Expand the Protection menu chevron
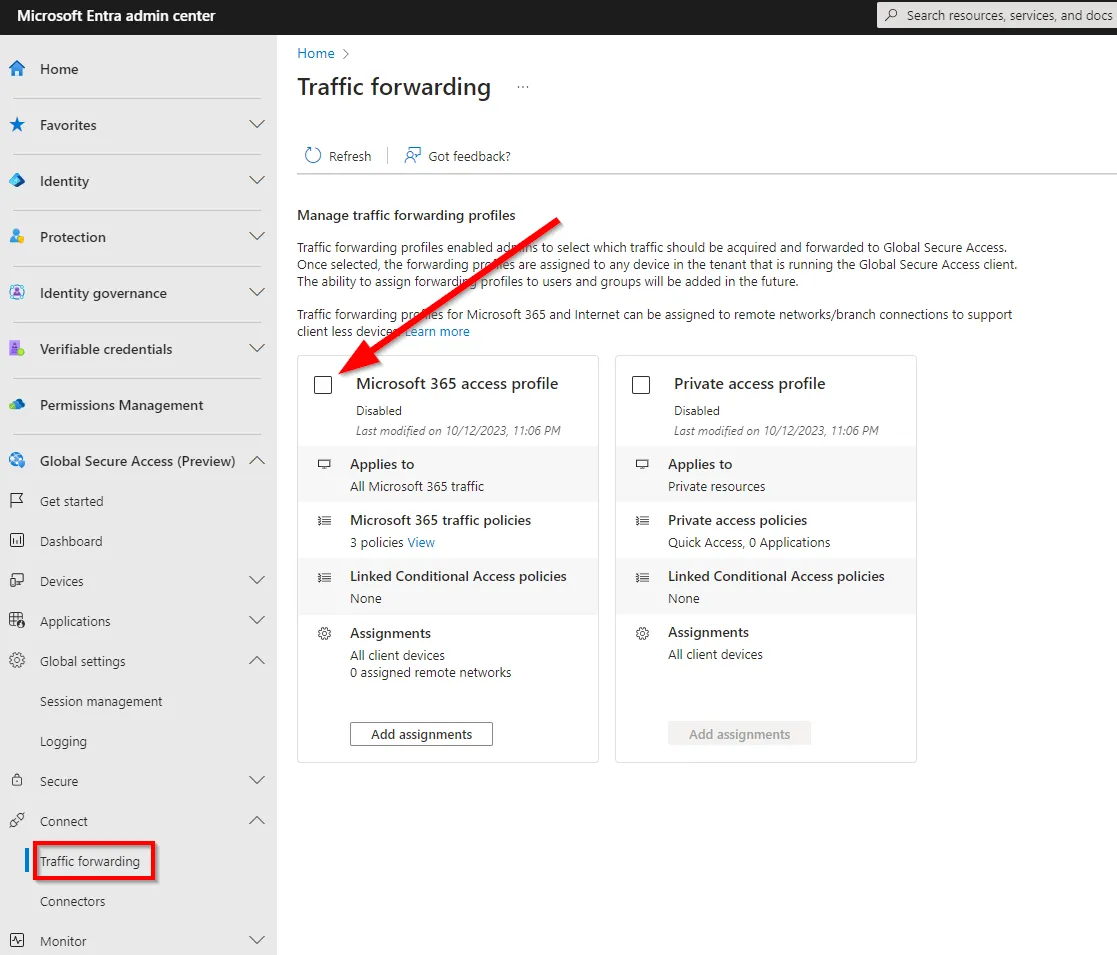Screen dimensions: 1117x955 [257, 236]
